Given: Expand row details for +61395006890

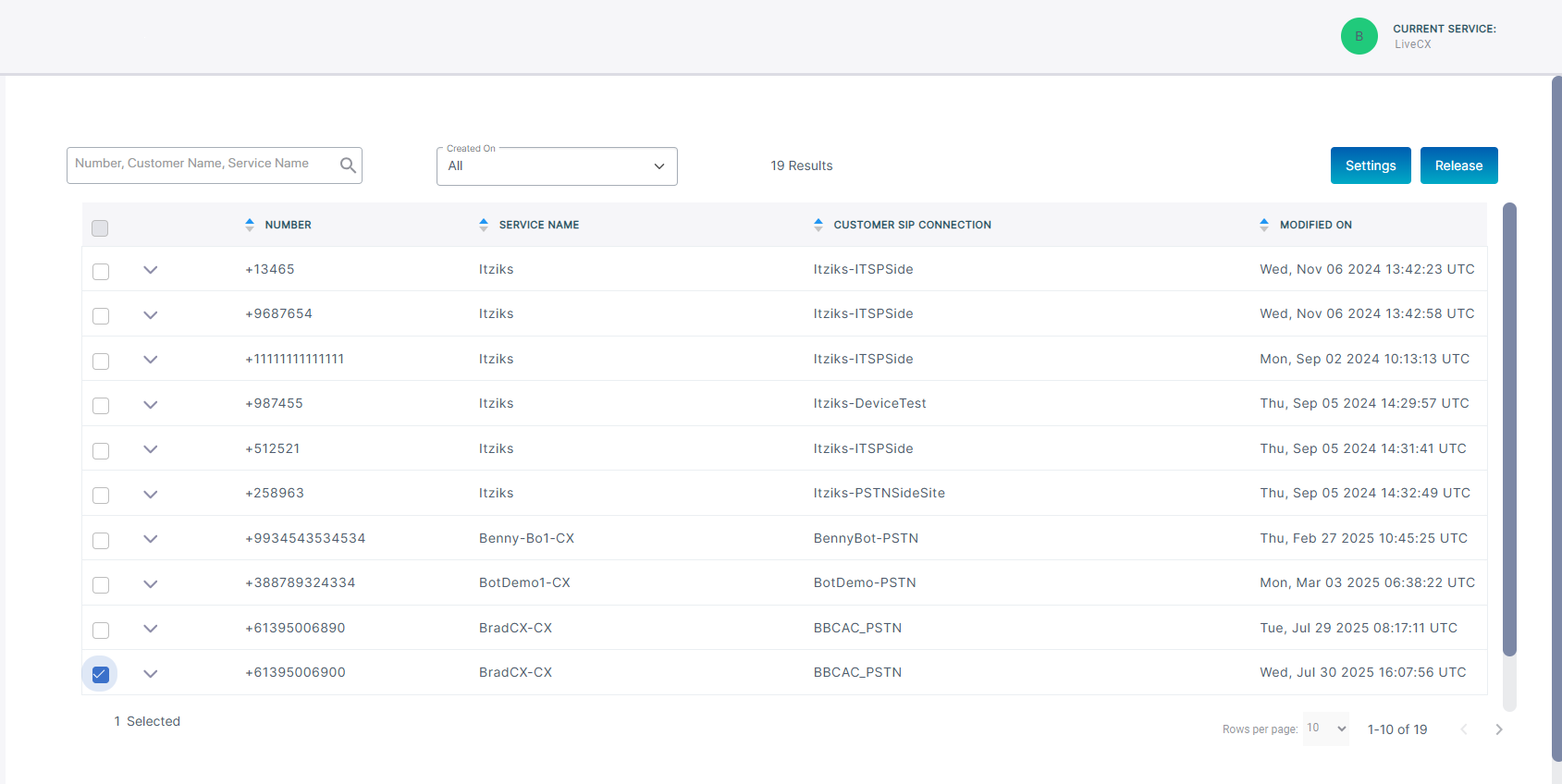Looking at the screenshot, I should pyautogui.click(x=151, y=629).
